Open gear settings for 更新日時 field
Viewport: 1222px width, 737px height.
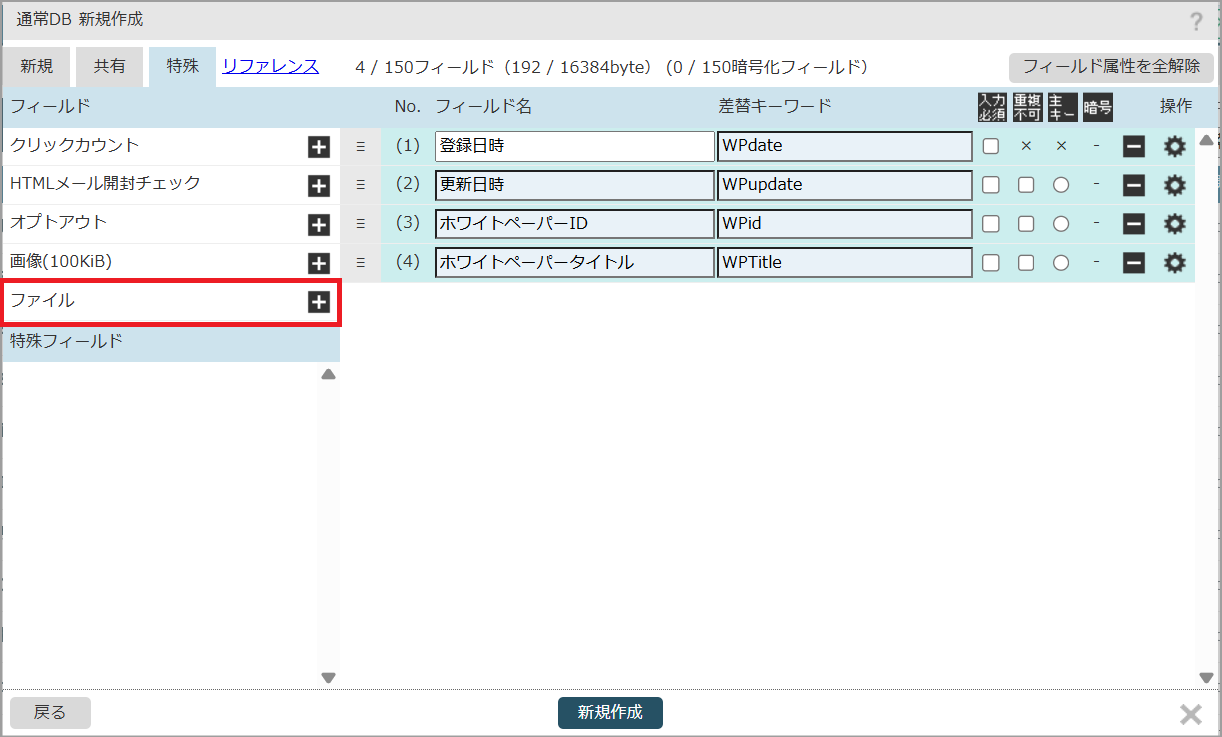click(1174, 185)
